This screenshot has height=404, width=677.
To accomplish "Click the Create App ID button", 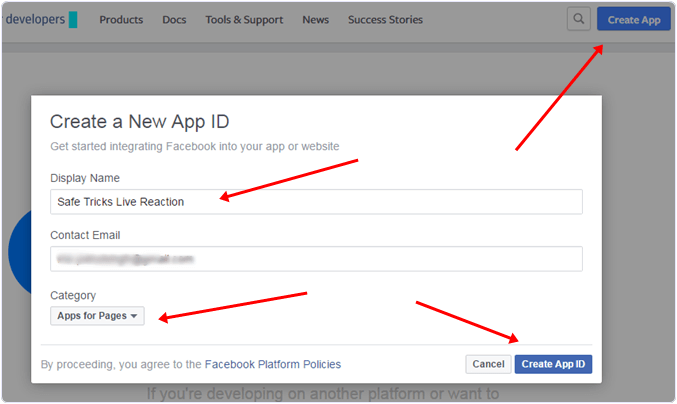I will [x=553, y=364].
